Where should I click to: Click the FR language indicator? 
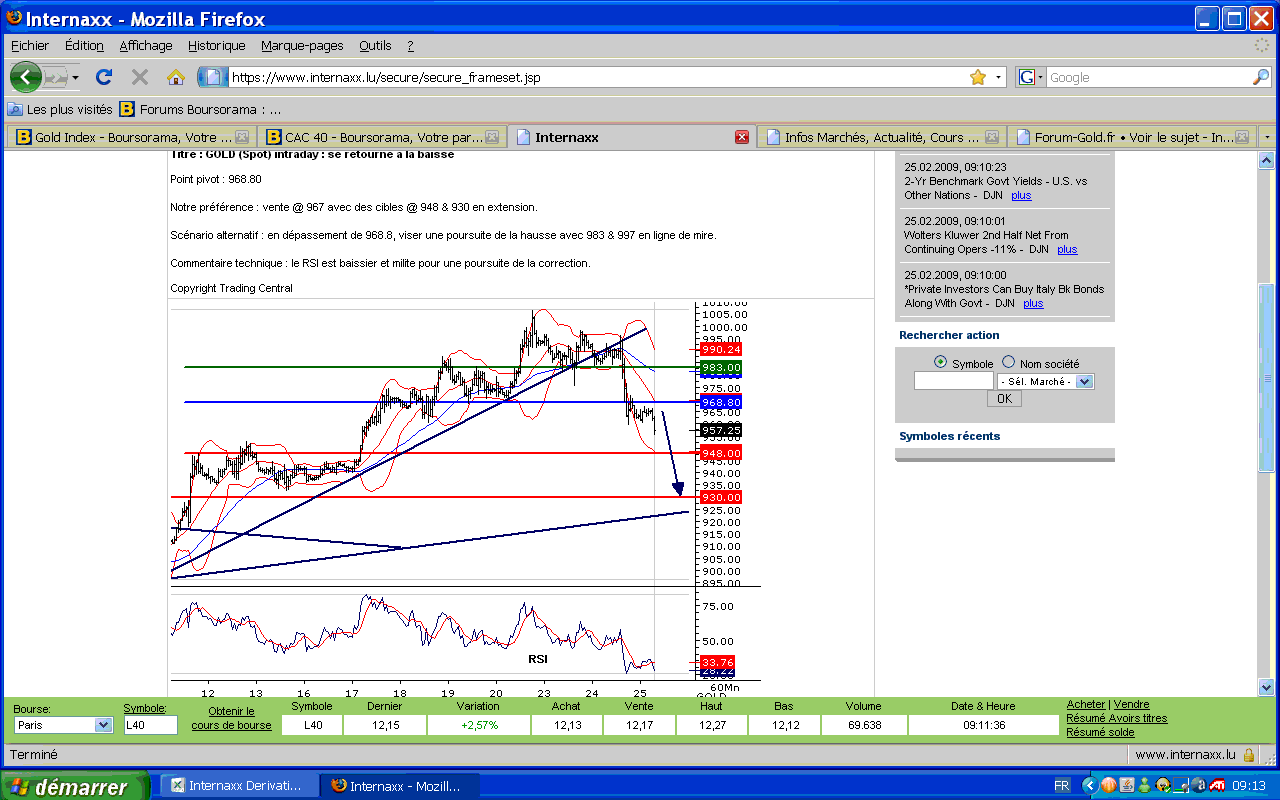(1062, 786)
